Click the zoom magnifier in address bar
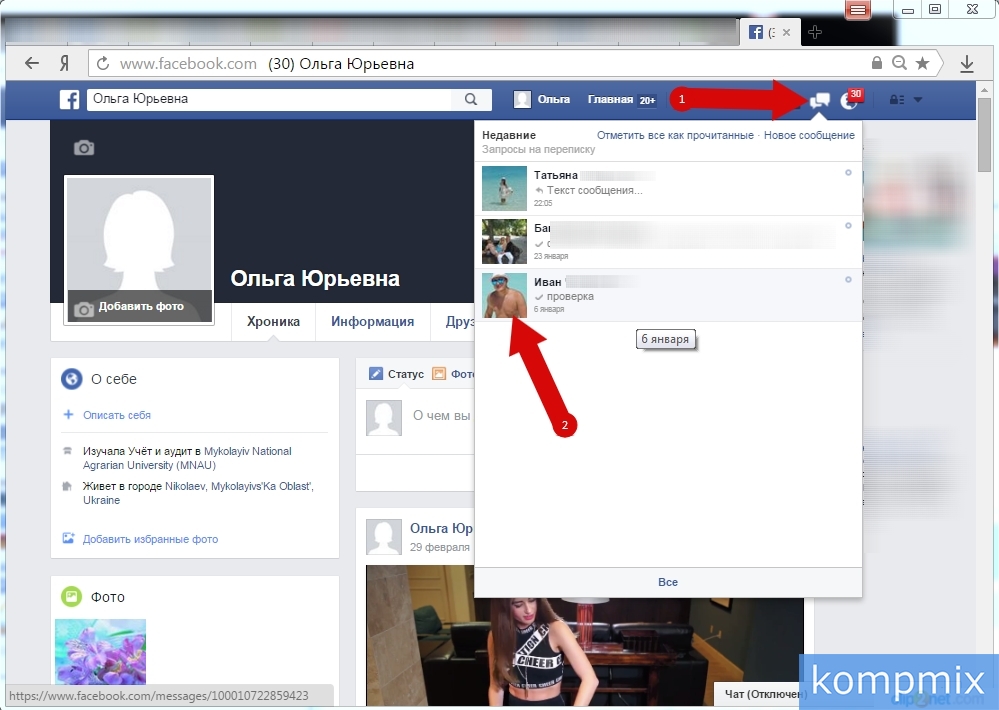 899,62
